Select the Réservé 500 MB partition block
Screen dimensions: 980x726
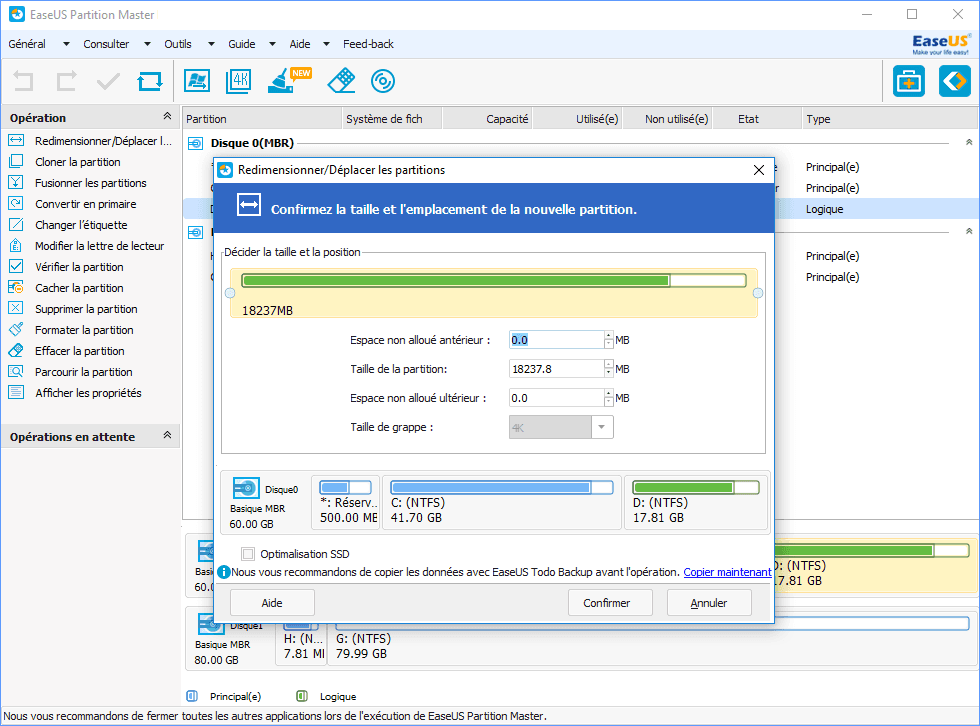pos(346,502)
